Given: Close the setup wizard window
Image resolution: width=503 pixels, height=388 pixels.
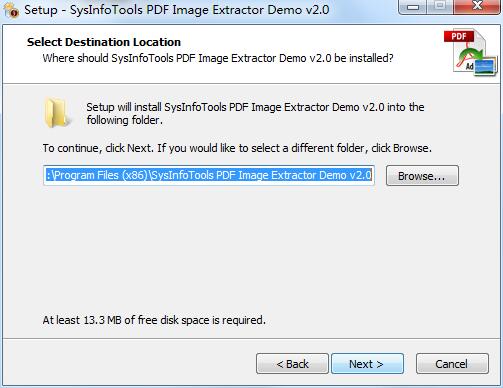Looking at the screenshot, I should tap(477, 6).
